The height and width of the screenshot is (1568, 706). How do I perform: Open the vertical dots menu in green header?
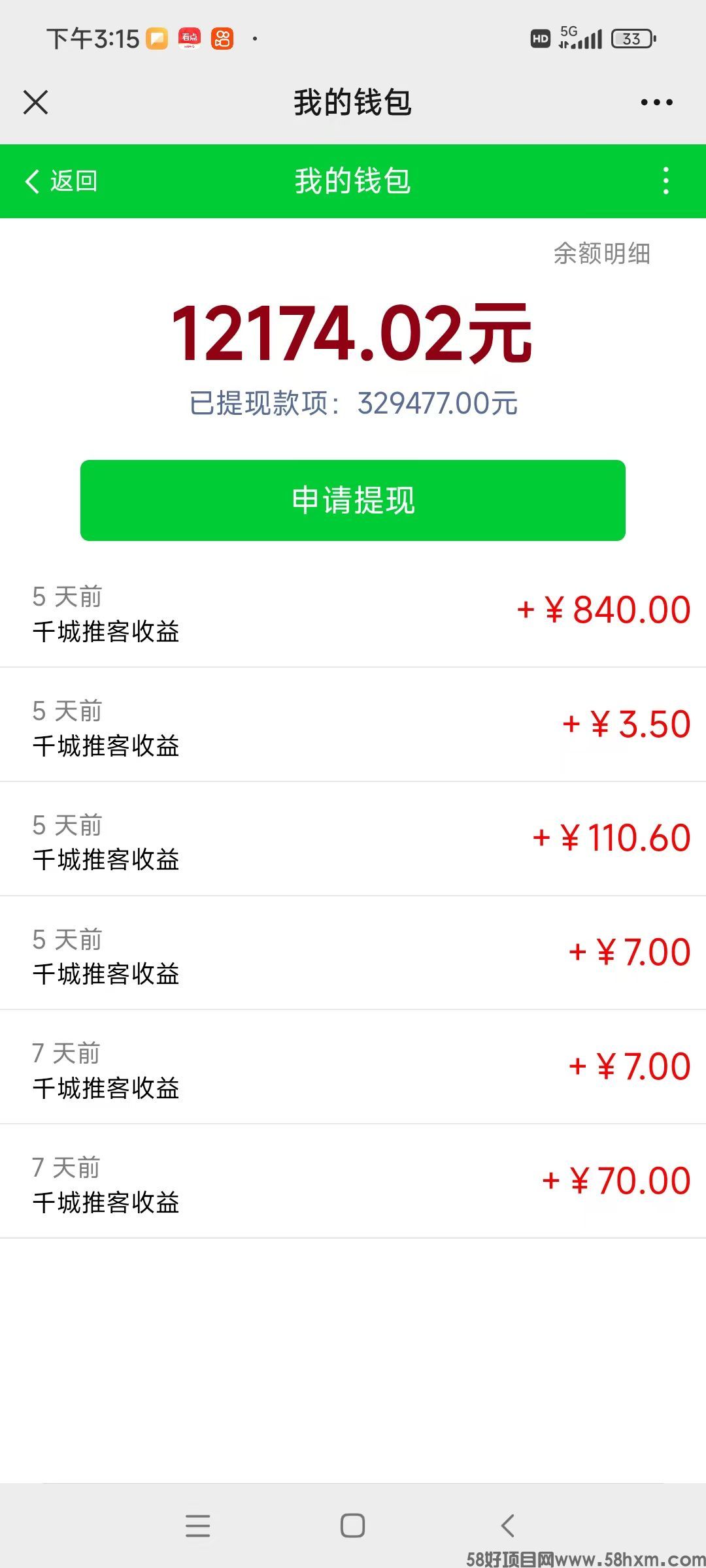point(666,181)
